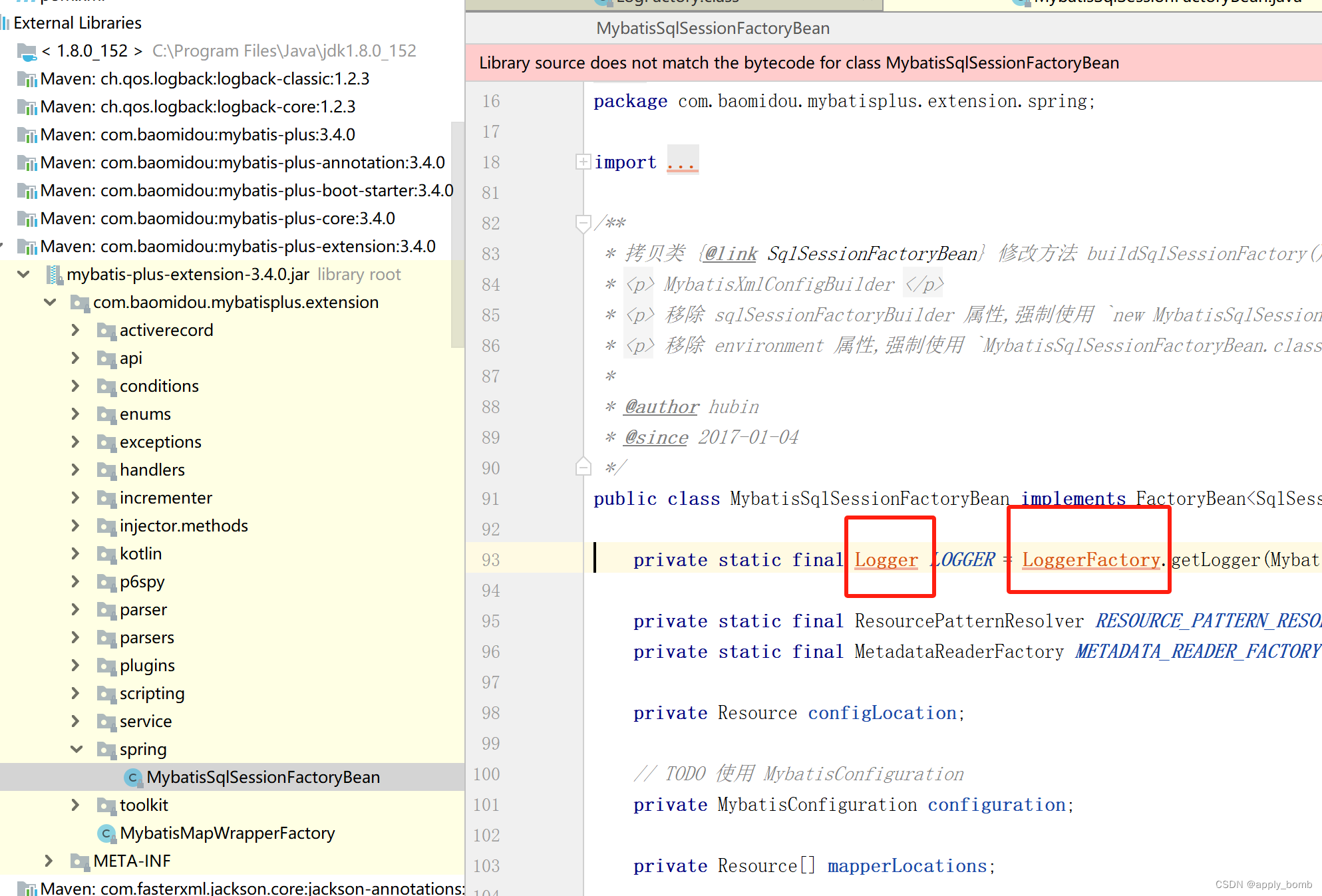Click the External Libraries node

[77, 22]
